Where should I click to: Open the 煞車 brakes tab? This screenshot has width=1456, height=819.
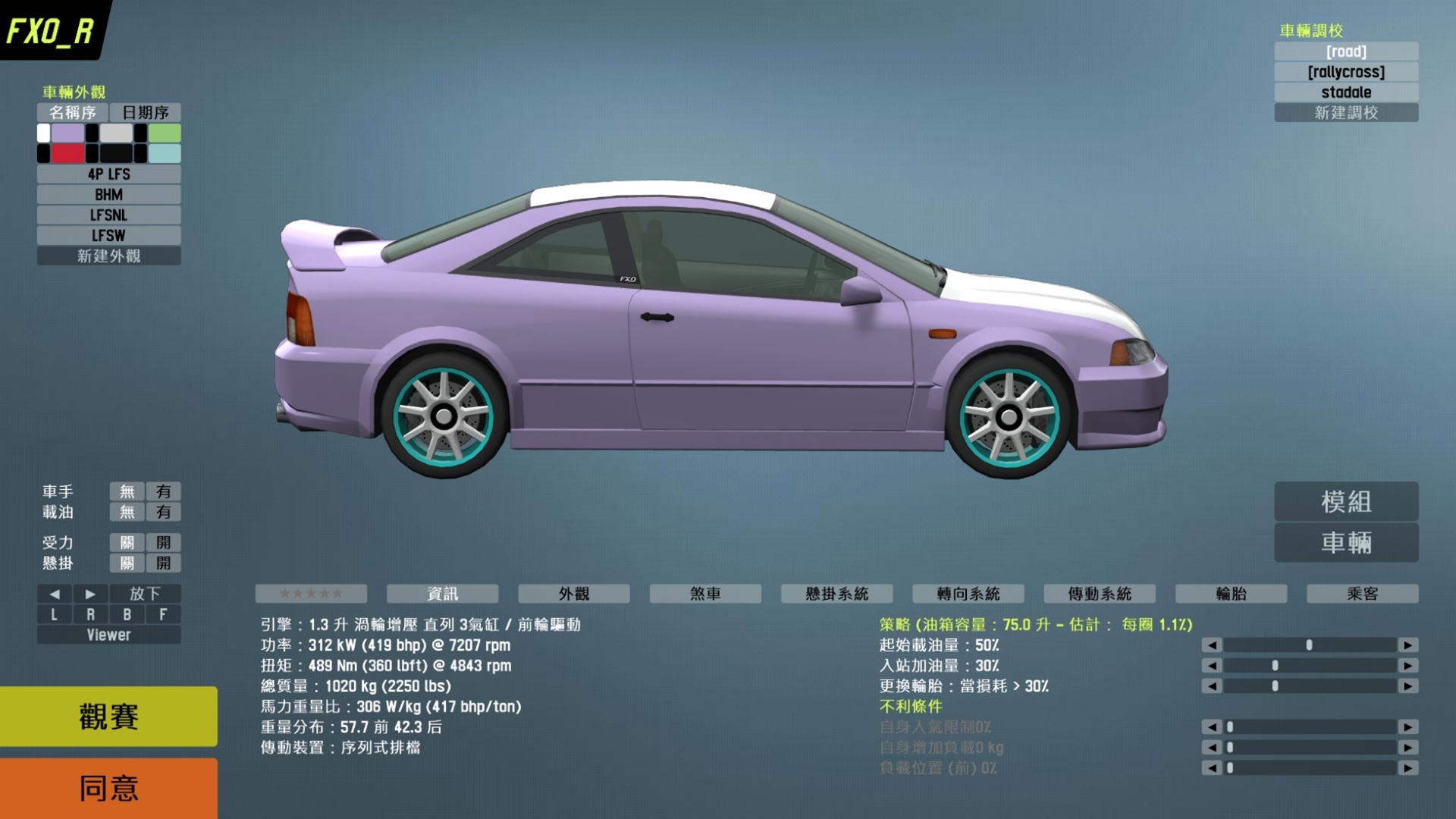pos(705,594)
